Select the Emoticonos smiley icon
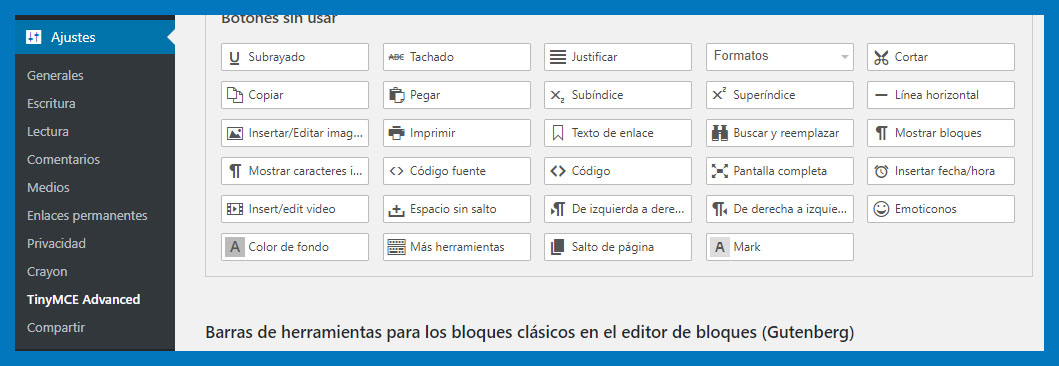Viewport: 1059px width, 366px height. coord(881,209)
